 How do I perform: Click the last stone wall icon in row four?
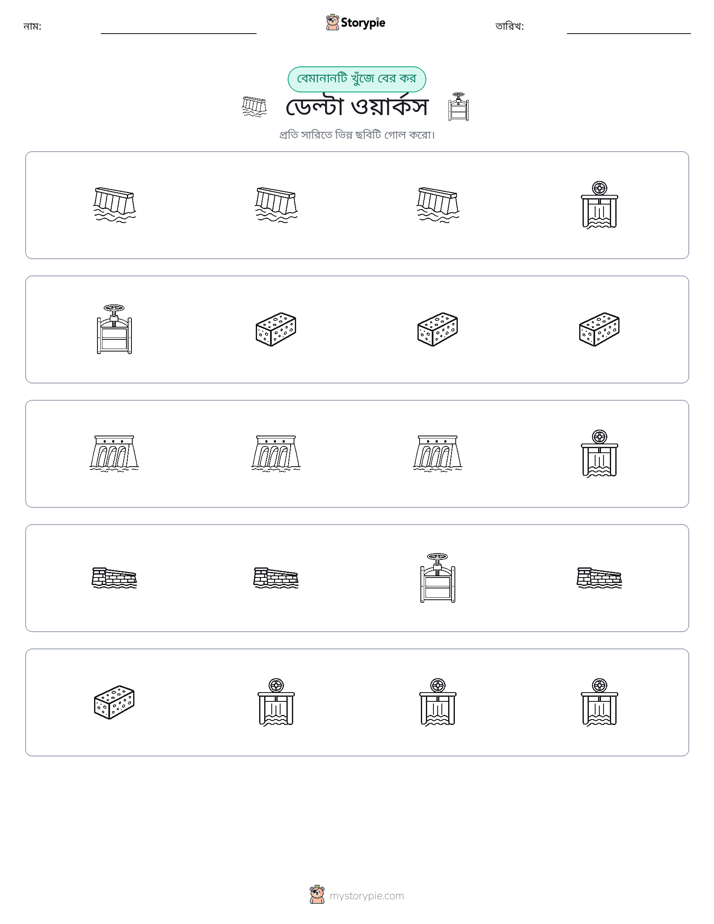(599, 578)
